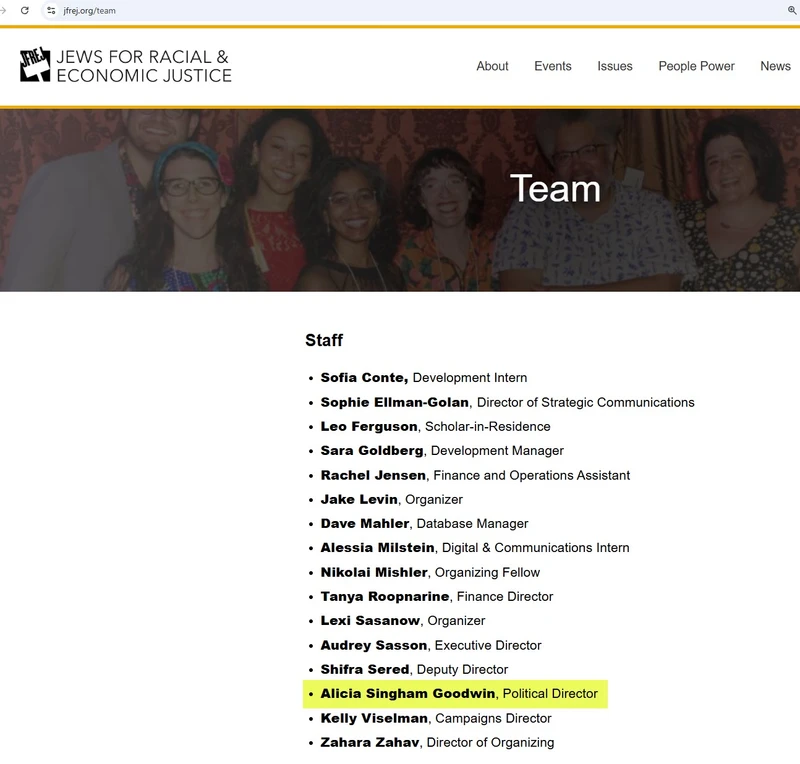Open the People Power menu

696,66
